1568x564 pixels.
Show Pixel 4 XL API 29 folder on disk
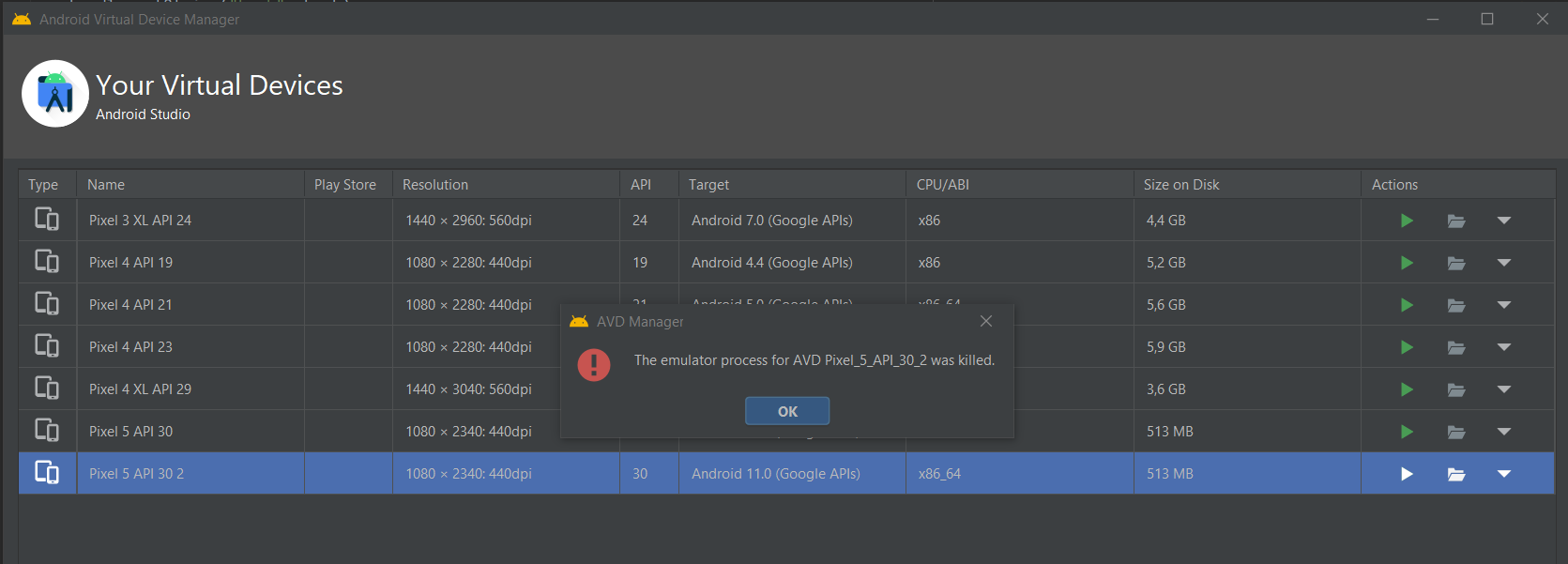point(1456,389)
